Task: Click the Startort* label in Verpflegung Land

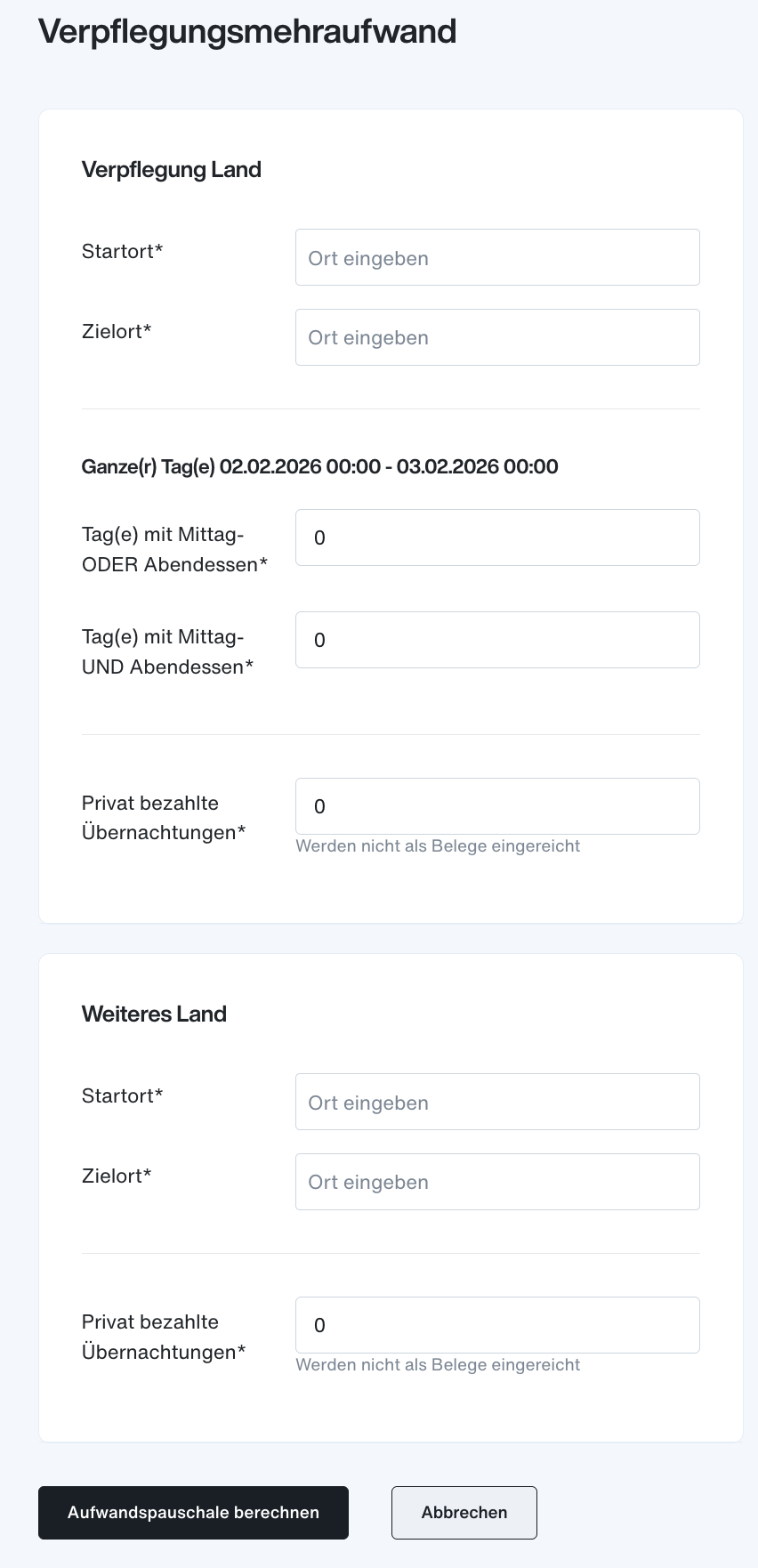Action: [x=123, y=252]
